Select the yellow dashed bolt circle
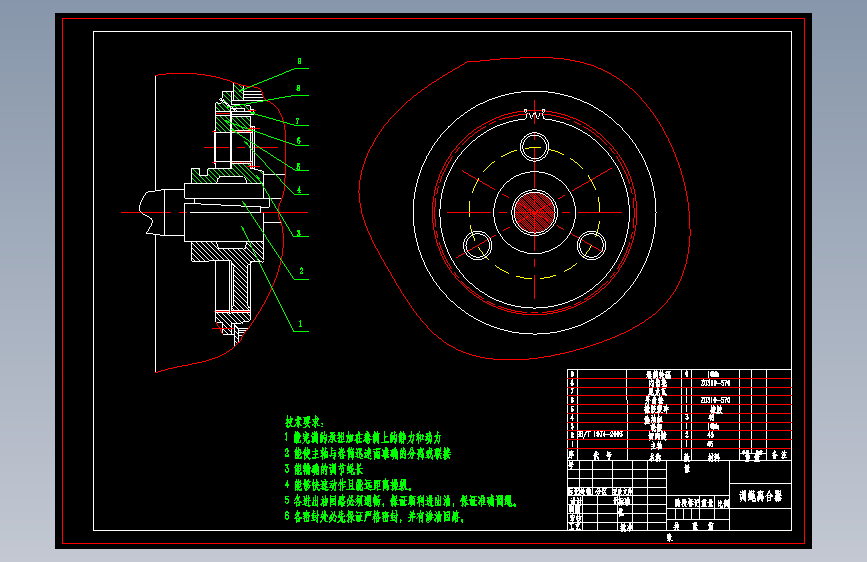The height and width of the screenshot is (562, 867). tap(534, 212)
